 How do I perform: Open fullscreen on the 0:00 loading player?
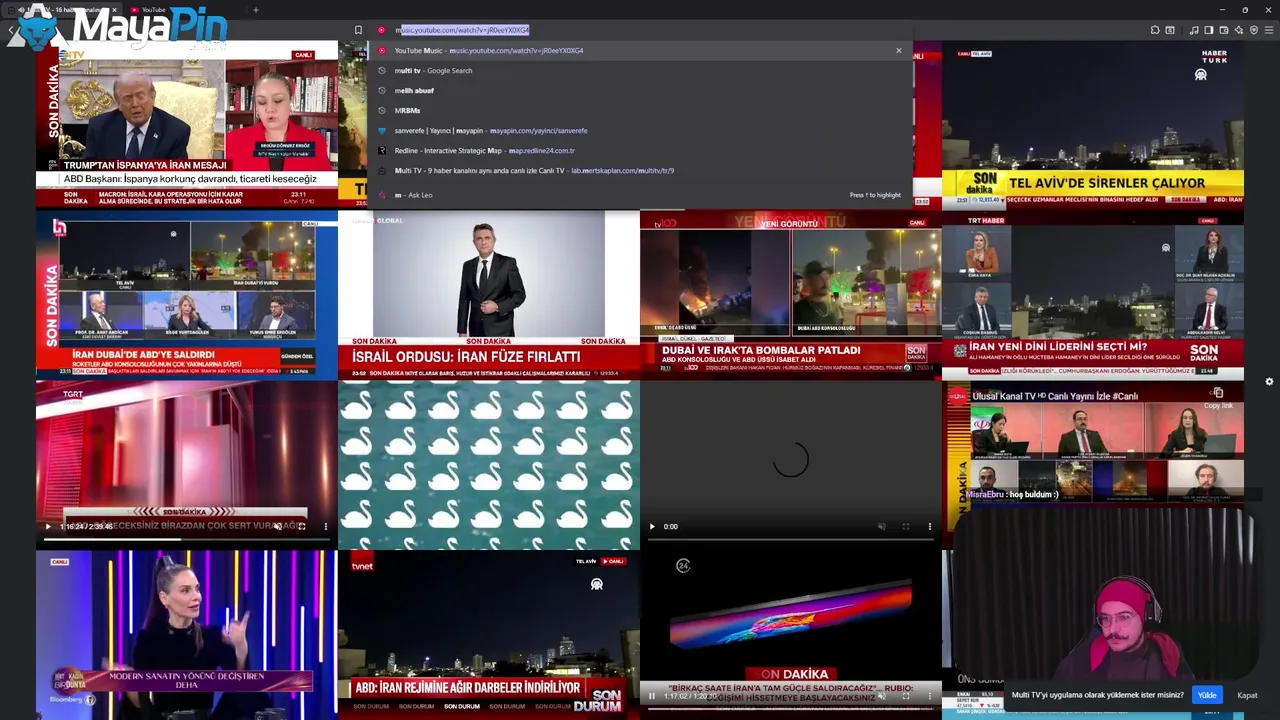[905, 526]
